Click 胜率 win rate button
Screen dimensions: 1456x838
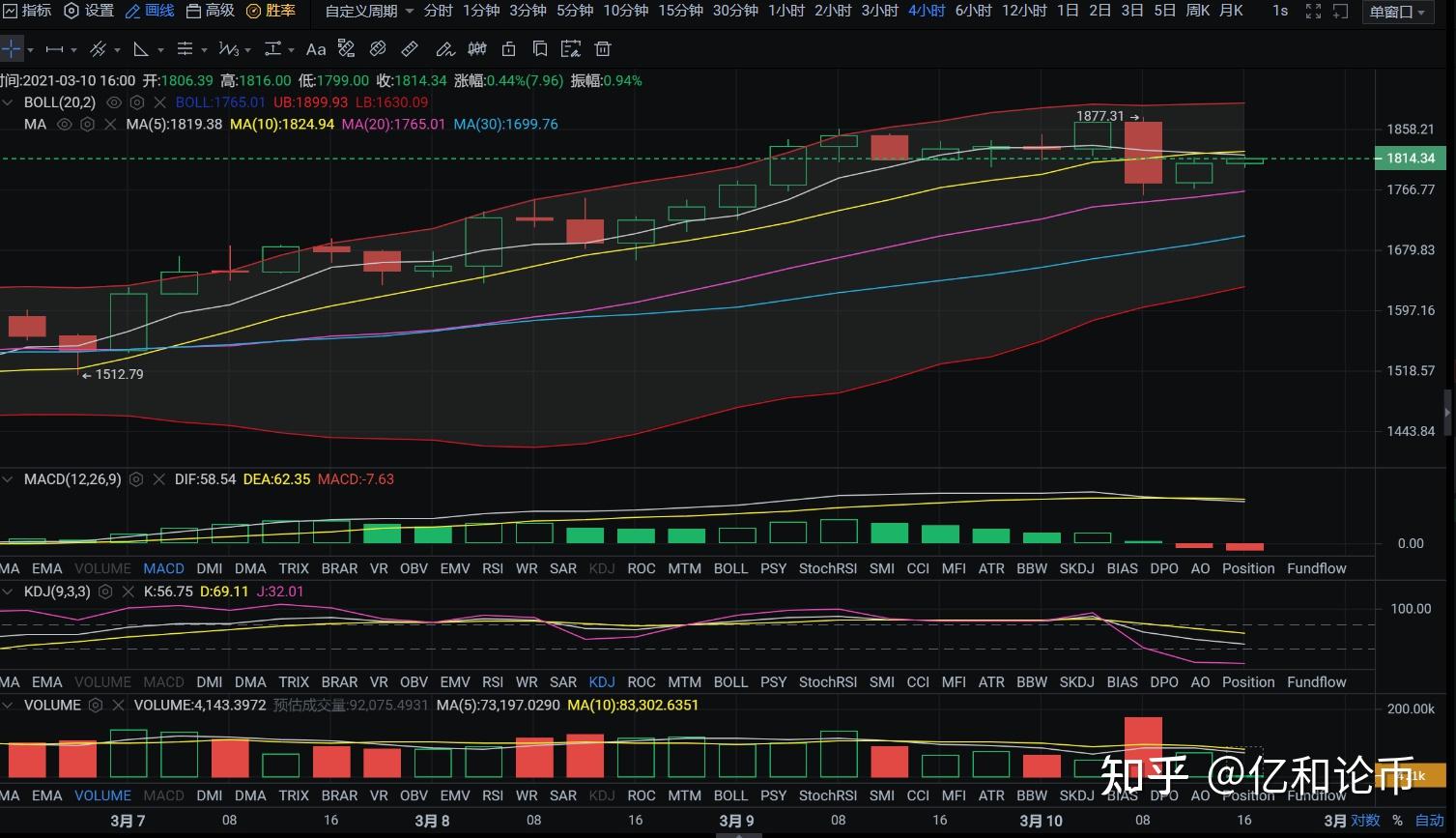[x=271, y=11]
